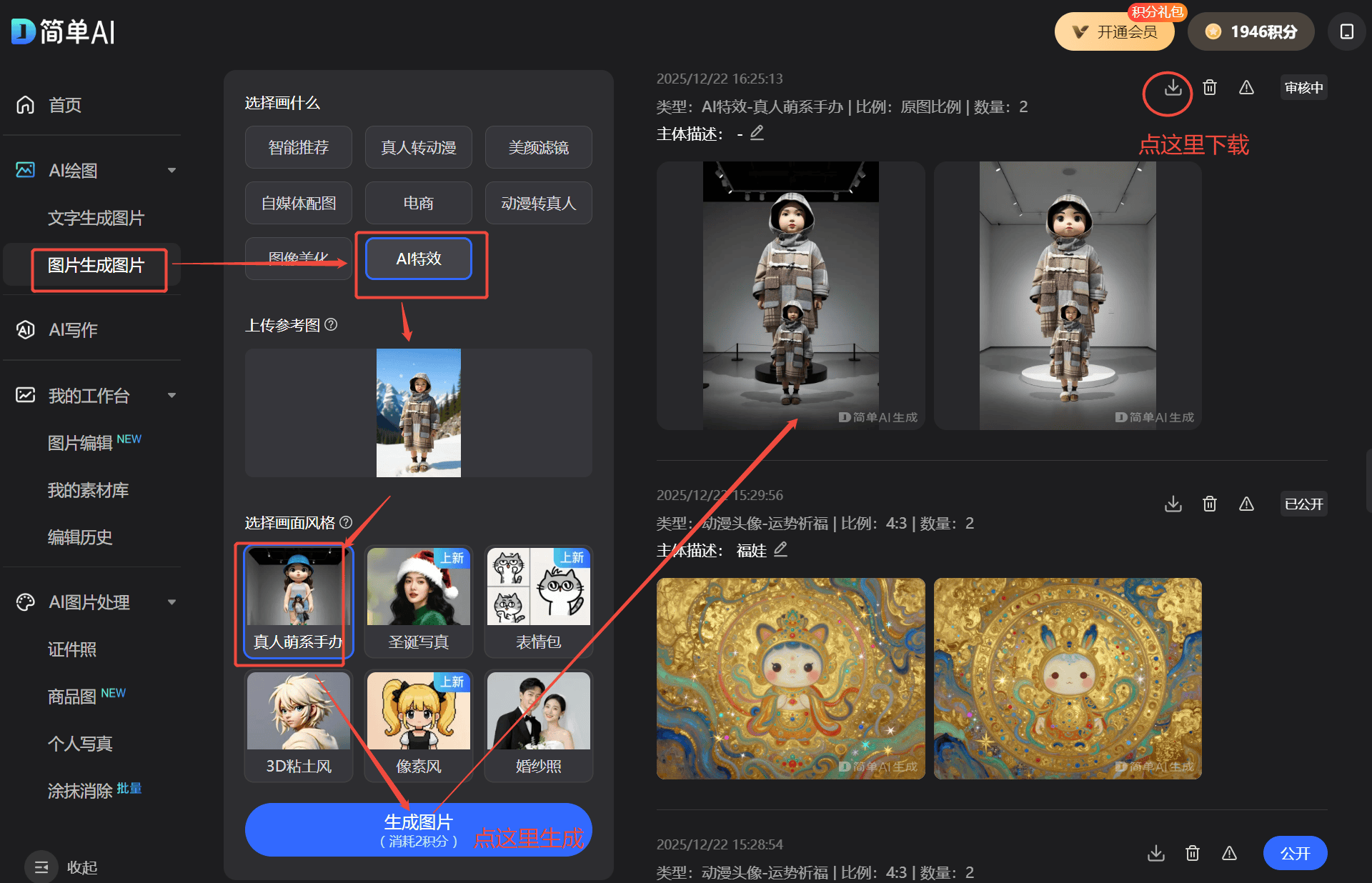Choose the 3D粘土风 style

click(299, 724)
